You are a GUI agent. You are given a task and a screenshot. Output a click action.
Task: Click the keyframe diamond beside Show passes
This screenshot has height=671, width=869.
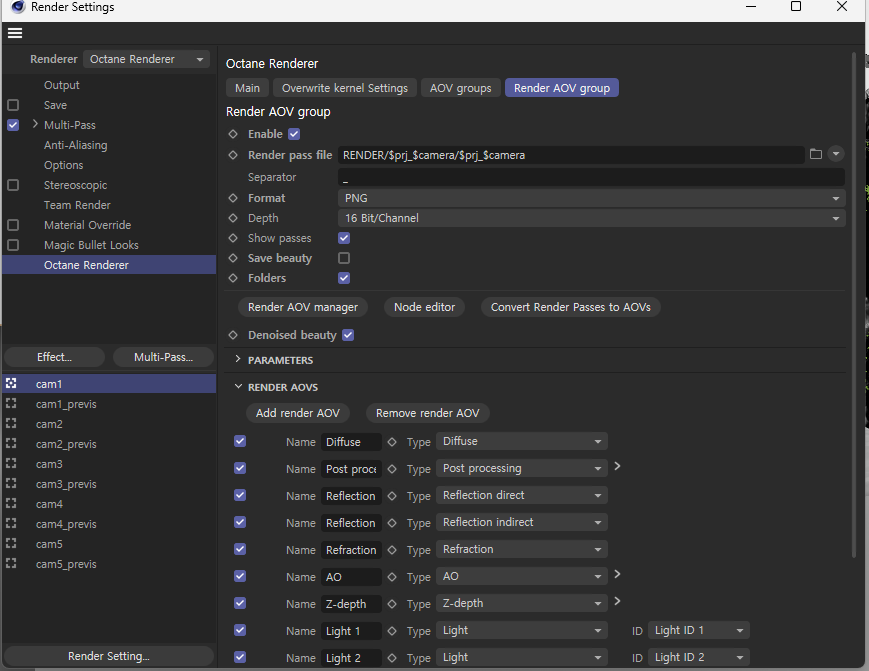(233, 238)
